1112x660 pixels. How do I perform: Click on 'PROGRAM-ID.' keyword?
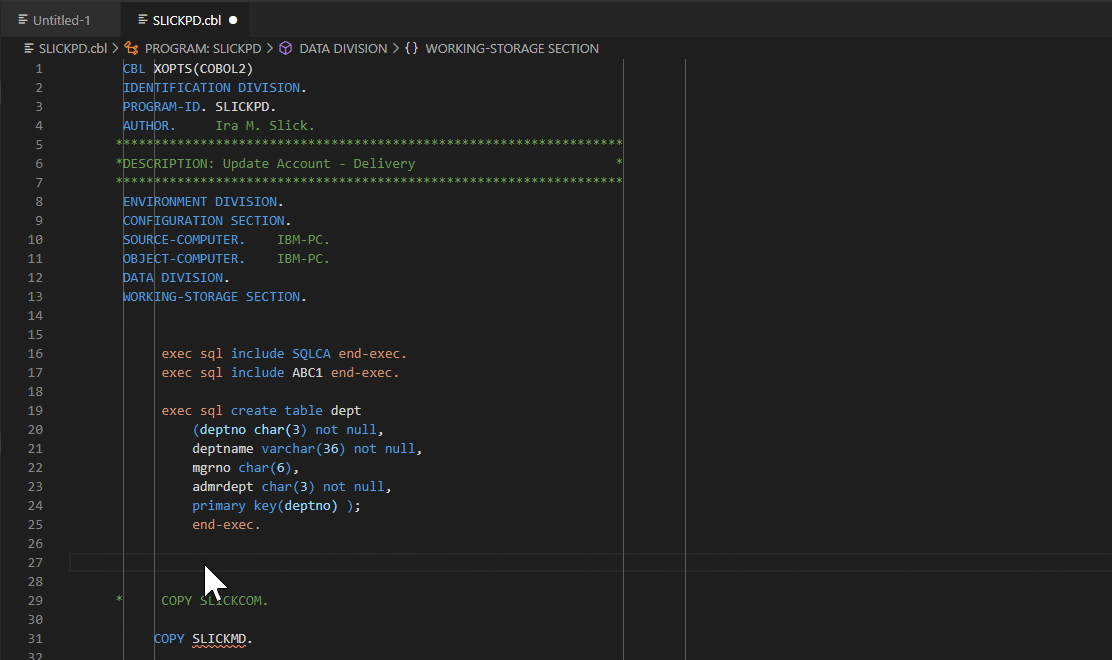(165, 107)
